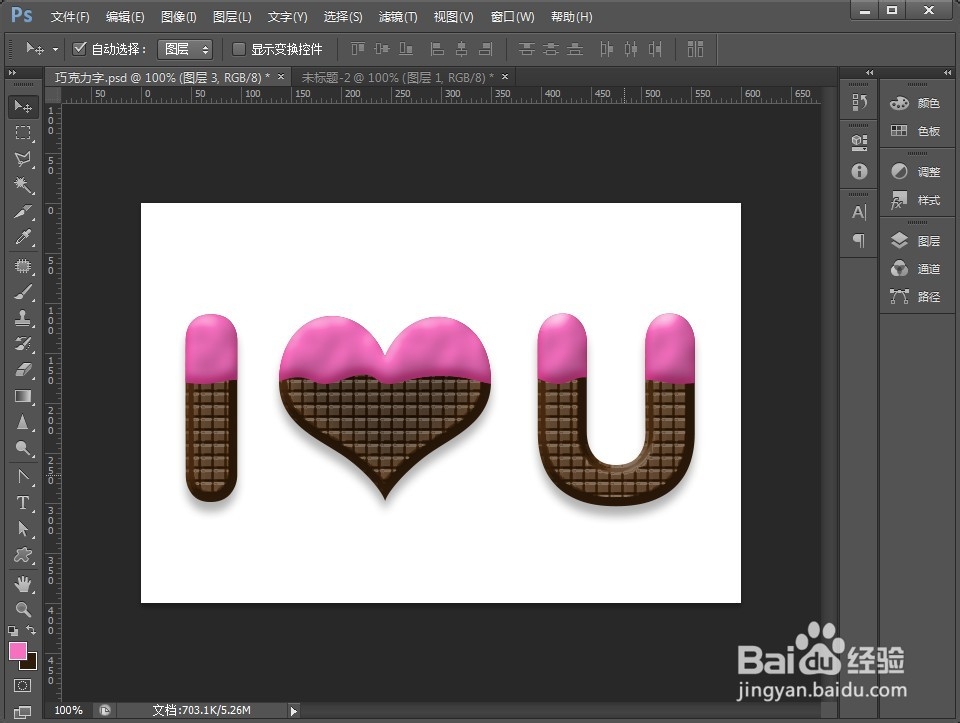Image resolution: width=960 pixels, height=723 pixels.
Task: Open status bar info flyout arrow
Action: point(293,711)
